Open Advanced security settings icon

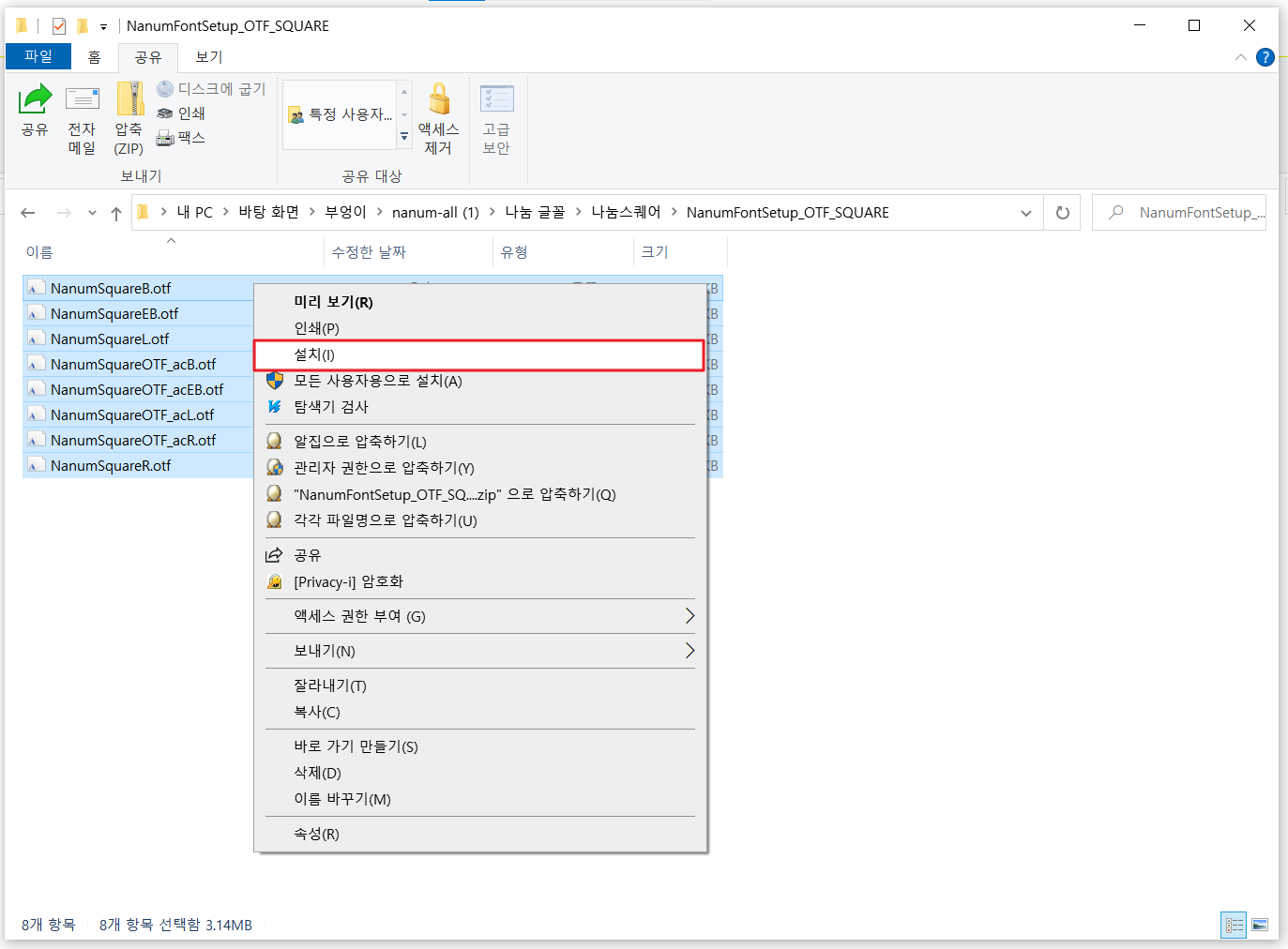click(x=496, y=98)
